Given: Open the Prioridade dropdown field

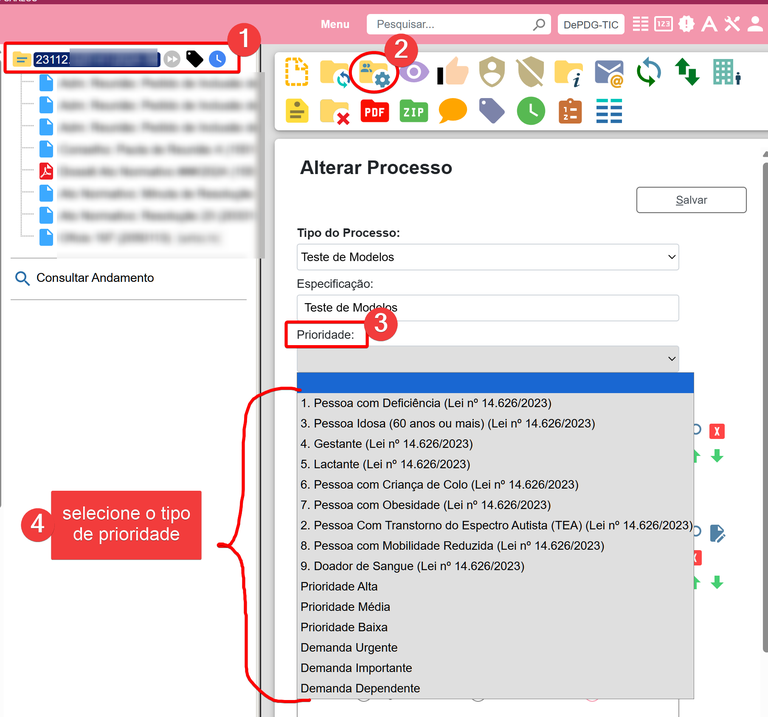Looking at the screenshot, I should point(488,358).
